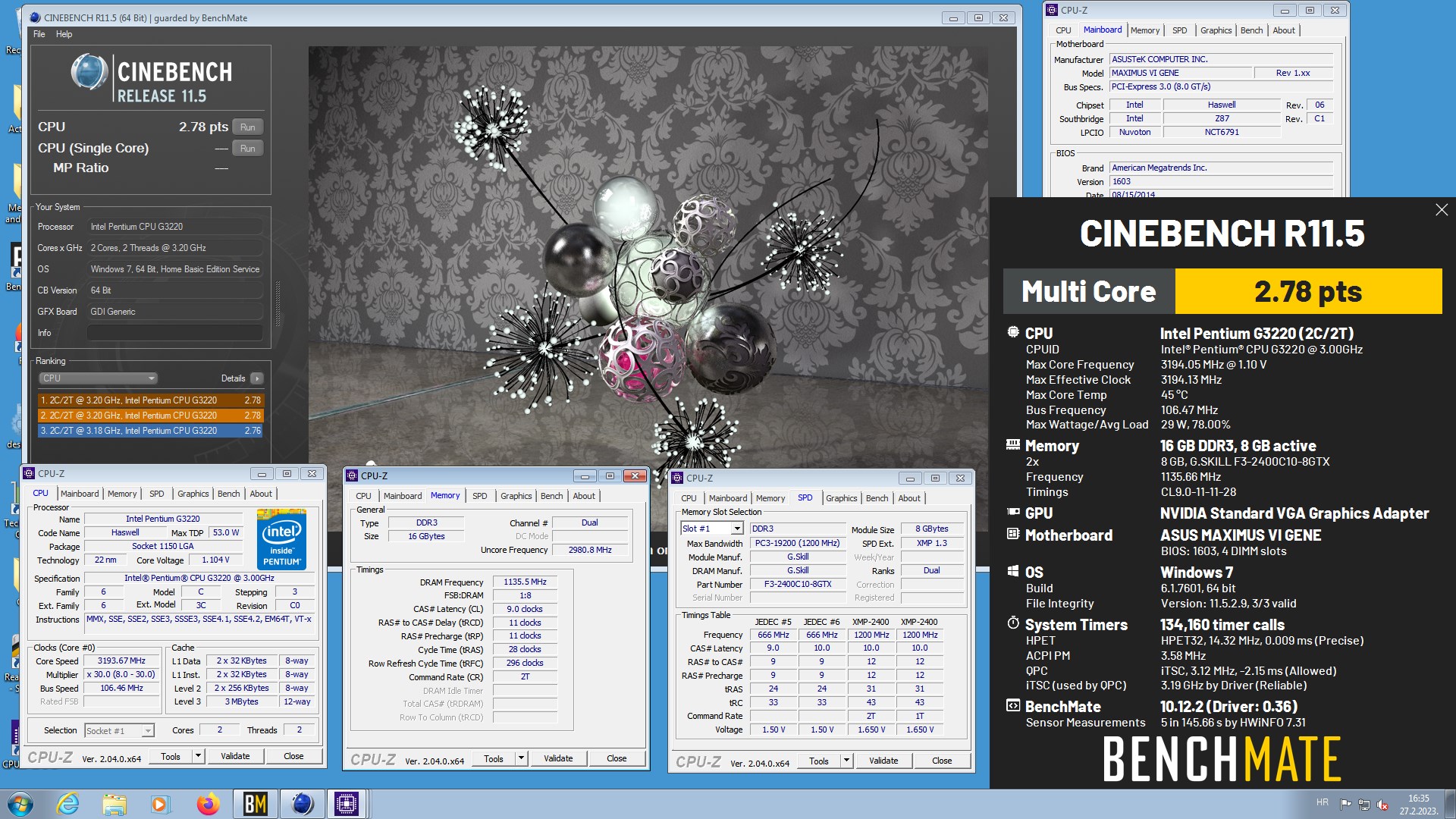
Task: Run the CPU Single Core benchmark
Action: coord(248,149)
